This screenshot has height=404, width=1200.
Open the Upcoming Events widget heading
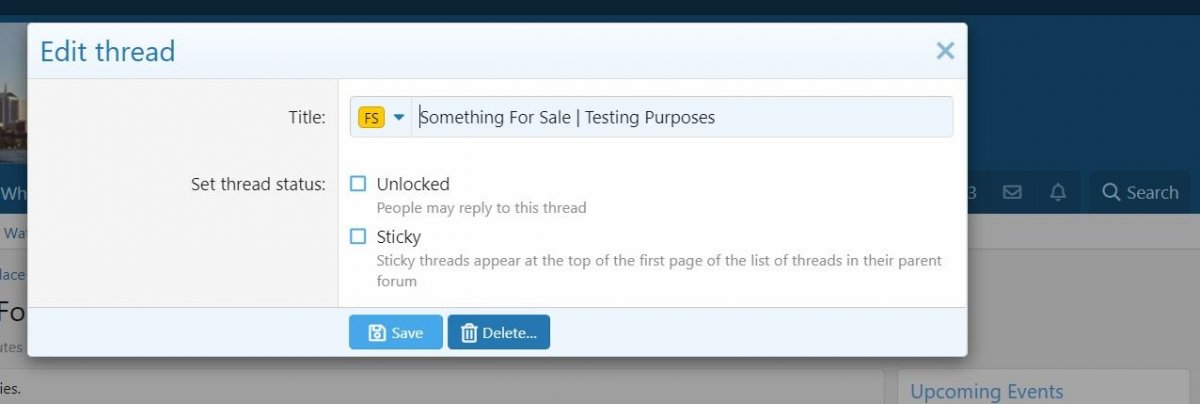(986, 391)
